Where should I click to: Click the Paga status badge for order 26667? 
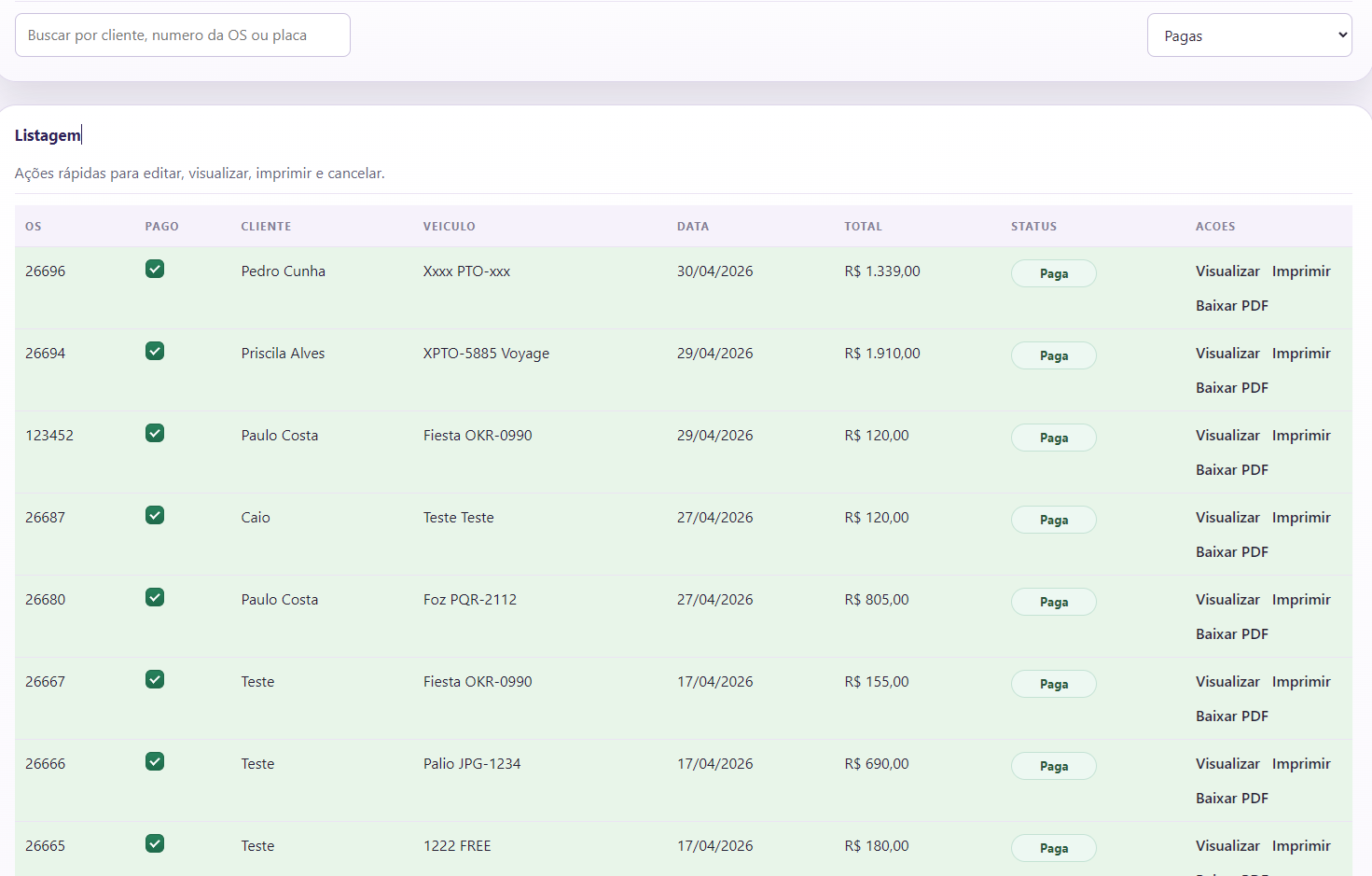click(1054, 684)
